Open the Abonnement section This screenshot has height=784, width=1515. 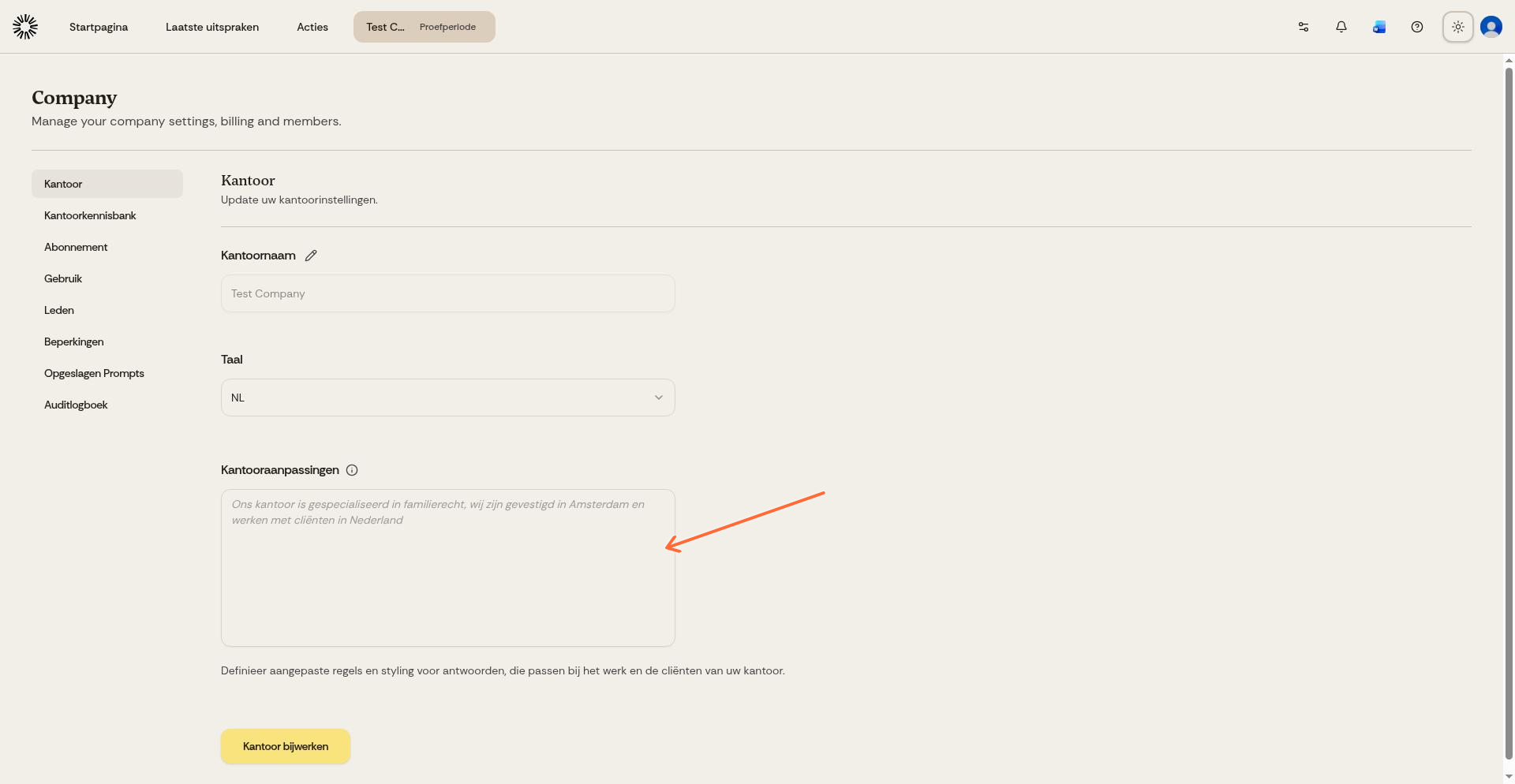click(107, 247)
